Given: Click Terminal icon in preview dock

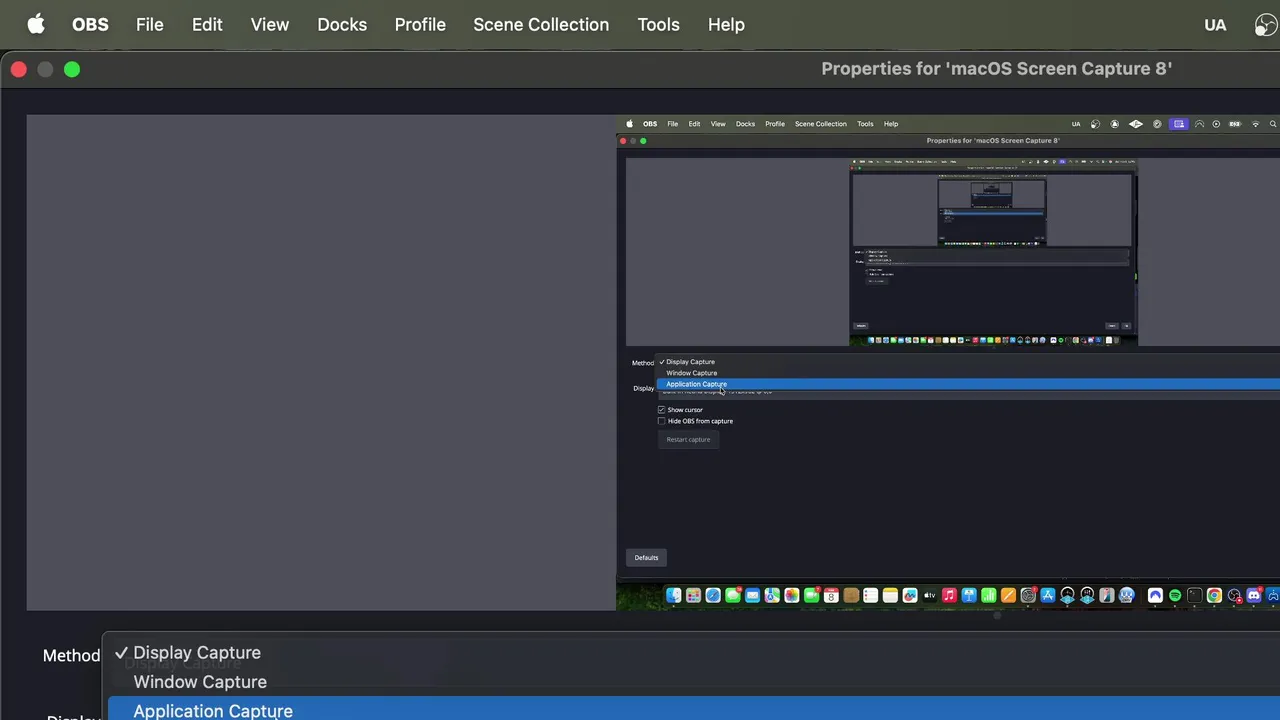Looking at the screenshot, I should tap(1194, 595).
